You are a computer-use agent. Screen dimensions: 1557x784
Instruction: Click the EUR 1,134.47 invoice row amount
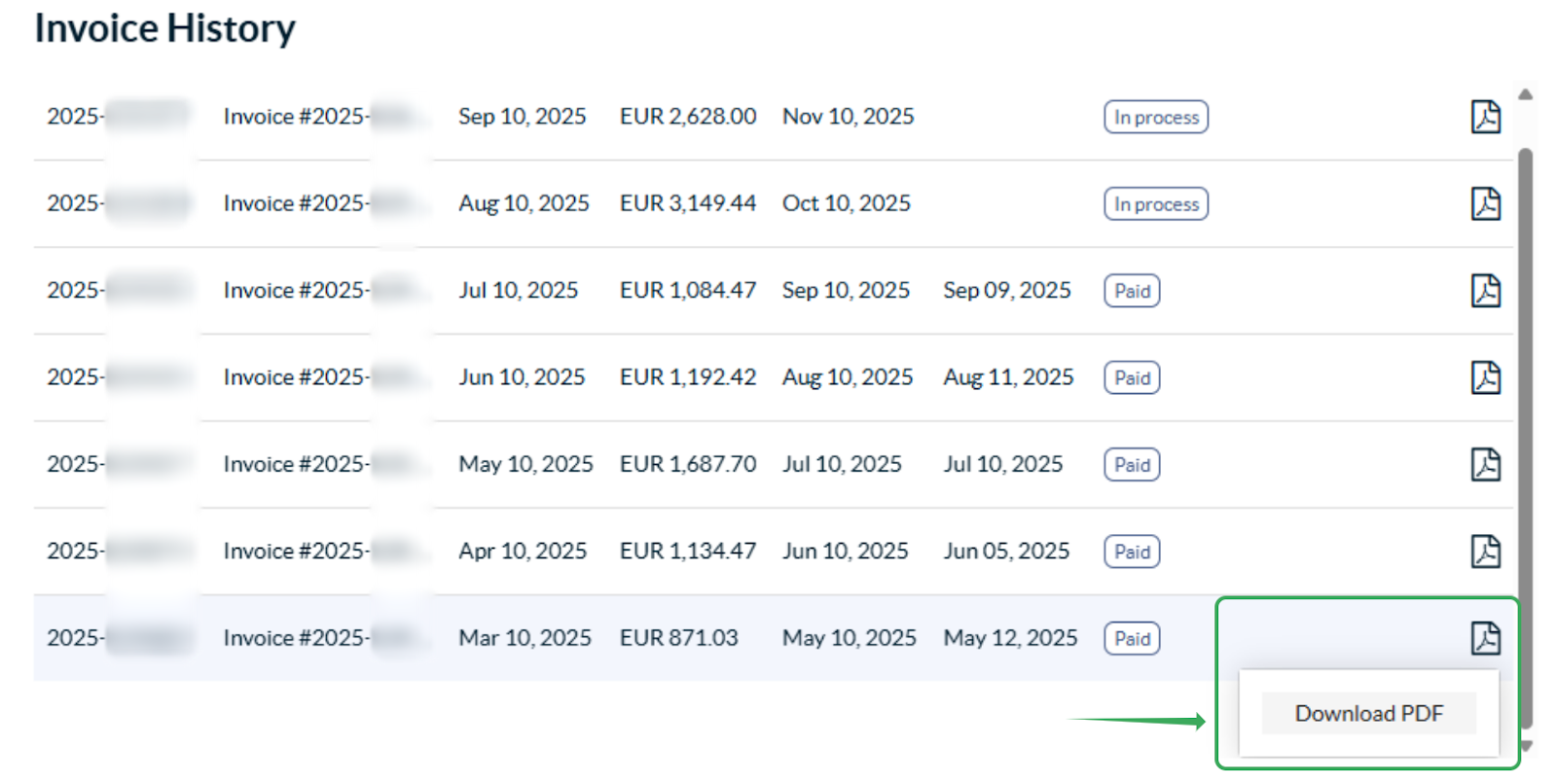687,551
